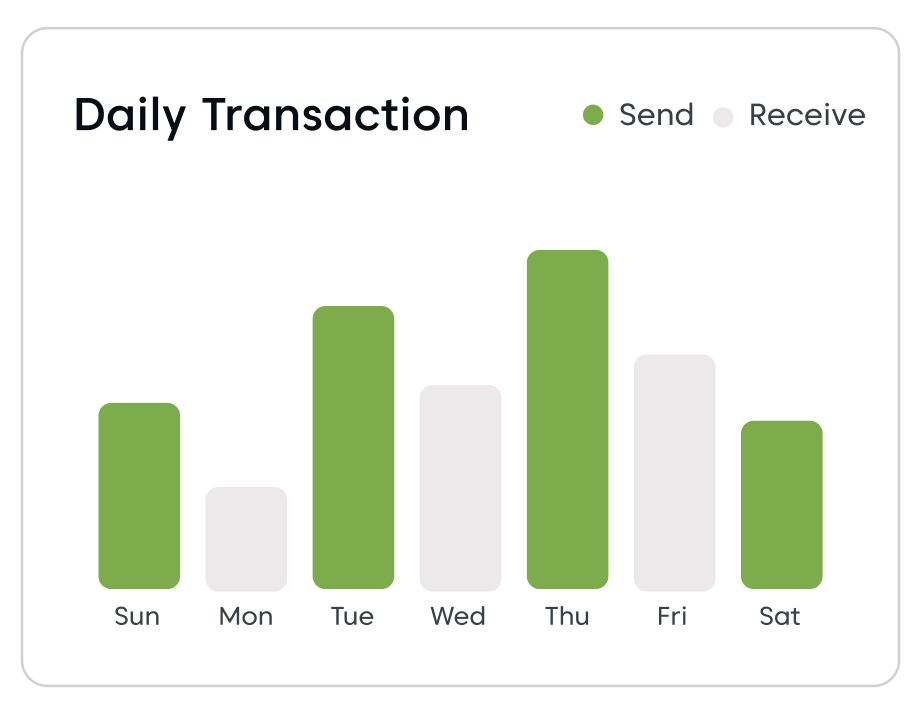The image size is (922, 708).
Task: Select the Saturday green bar
Action: [x=781, y=504]
